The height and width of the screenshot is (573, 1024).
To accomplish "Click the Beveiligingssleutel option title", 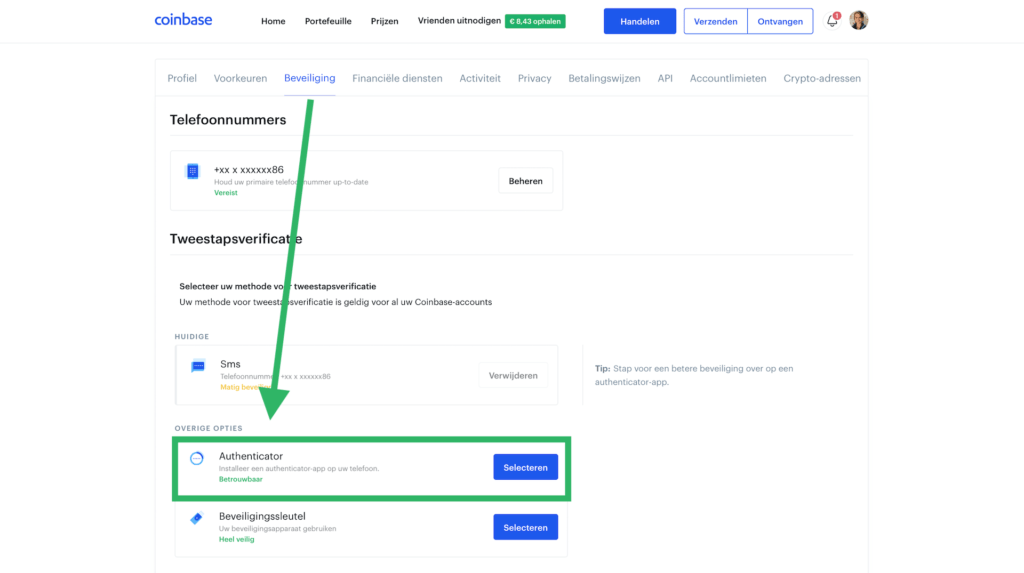I will 262,516.
